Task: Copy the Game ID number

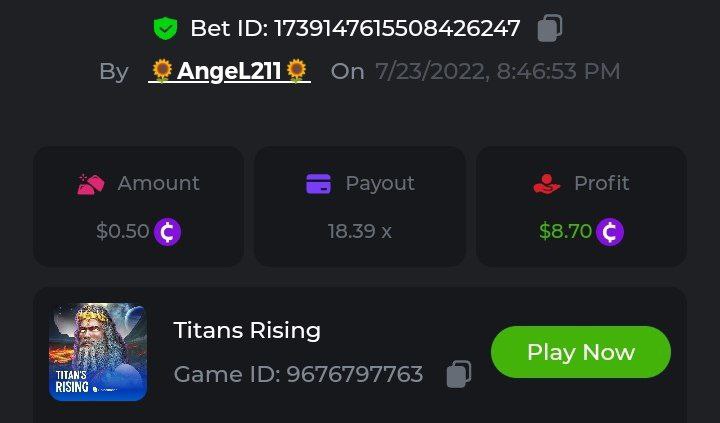Action: point(458,374)
